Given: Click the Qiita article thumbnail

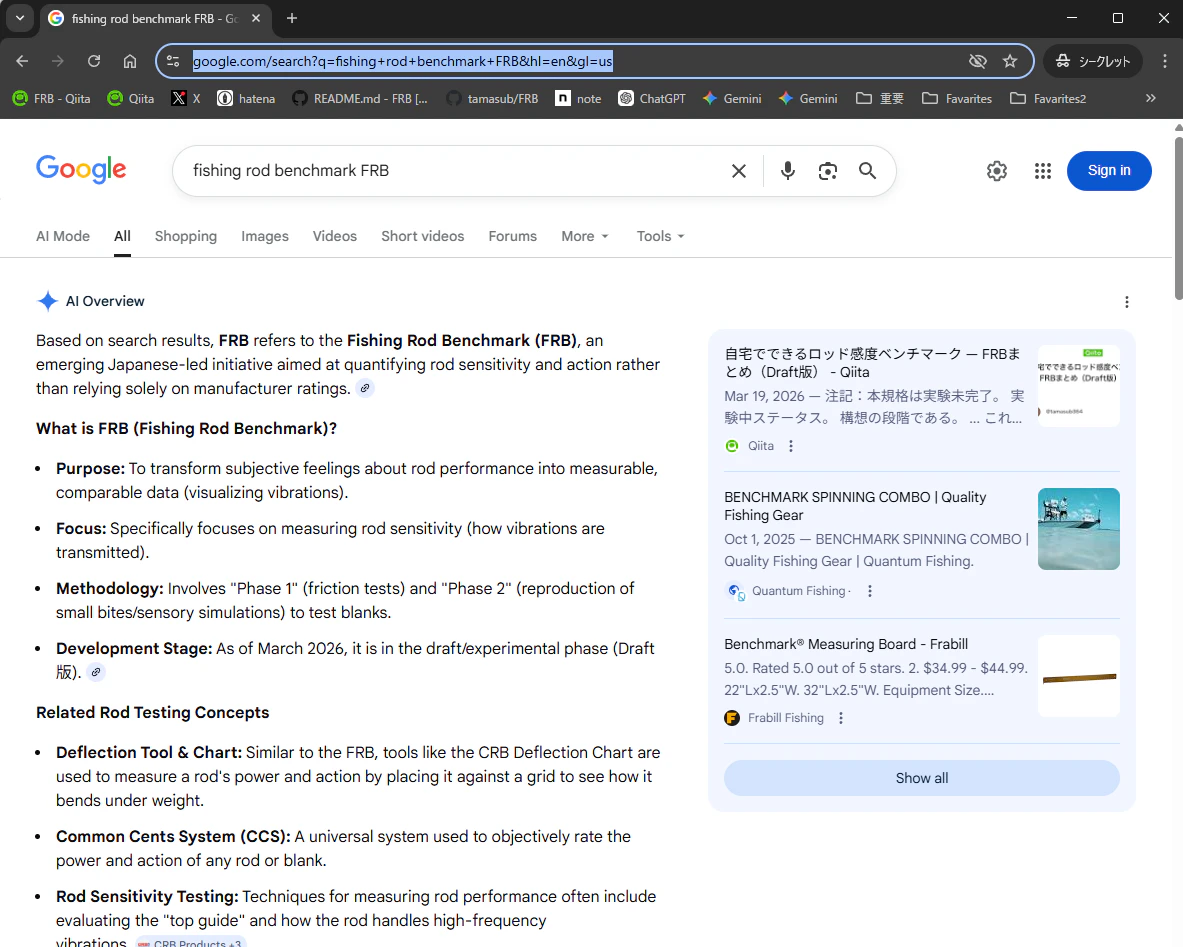Looking at the screenshot, I should (x=1079, y=386).
